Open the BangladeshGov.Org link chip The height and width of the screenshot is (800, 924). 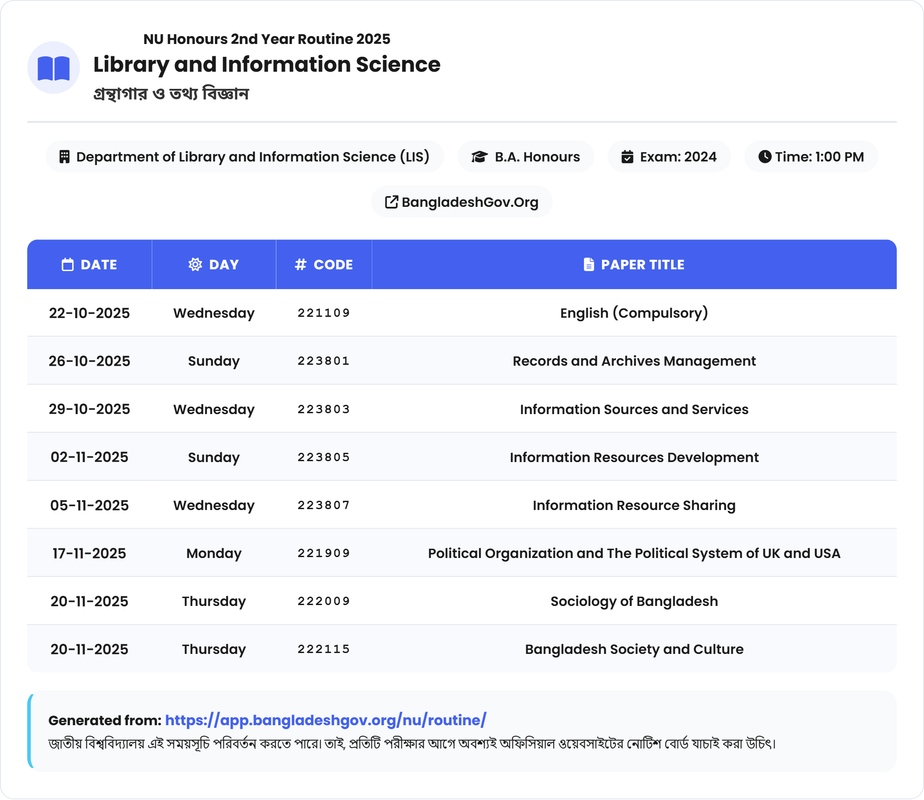pyautogui.click(x=462, y=202)
